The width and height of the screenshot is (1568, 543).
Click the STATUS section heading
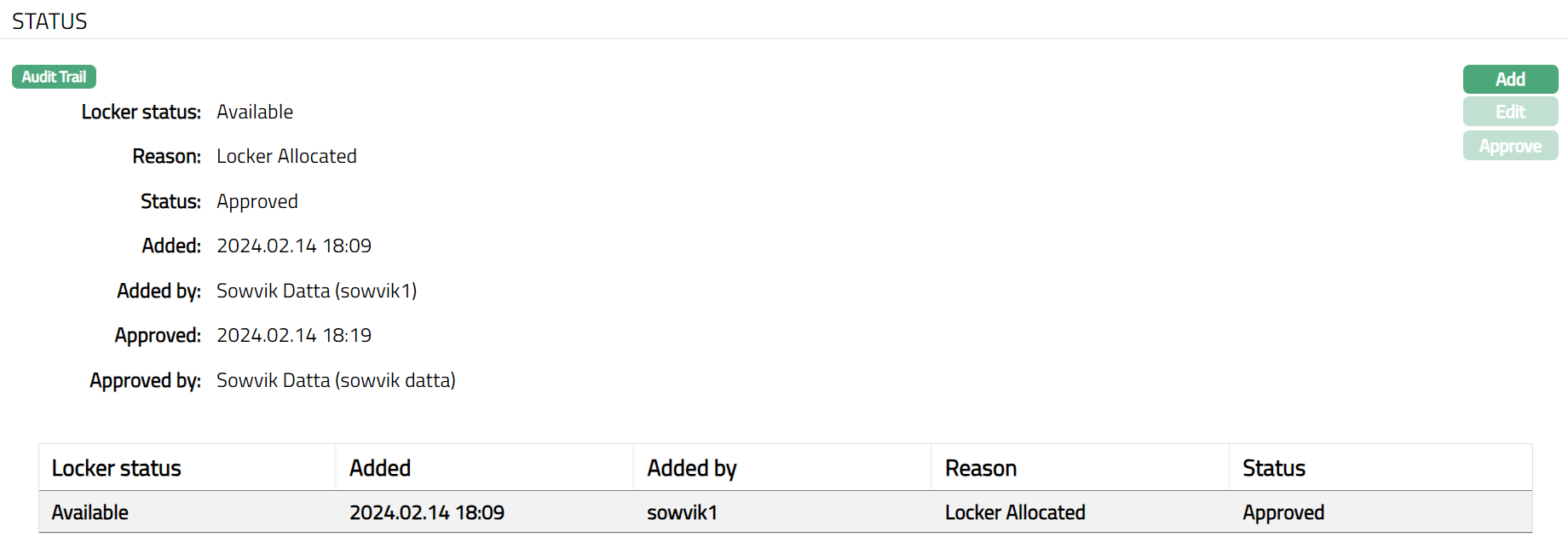point(49,21)
